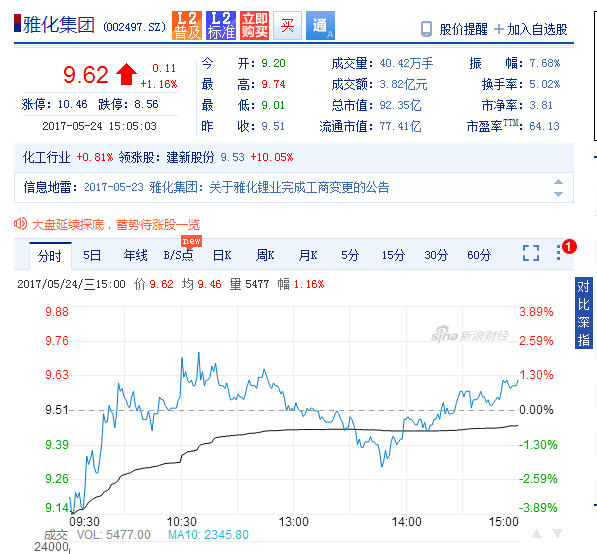The image size is (597, 554).
Task: Click the 10:30 time axis label
Action: click(182, 522)
